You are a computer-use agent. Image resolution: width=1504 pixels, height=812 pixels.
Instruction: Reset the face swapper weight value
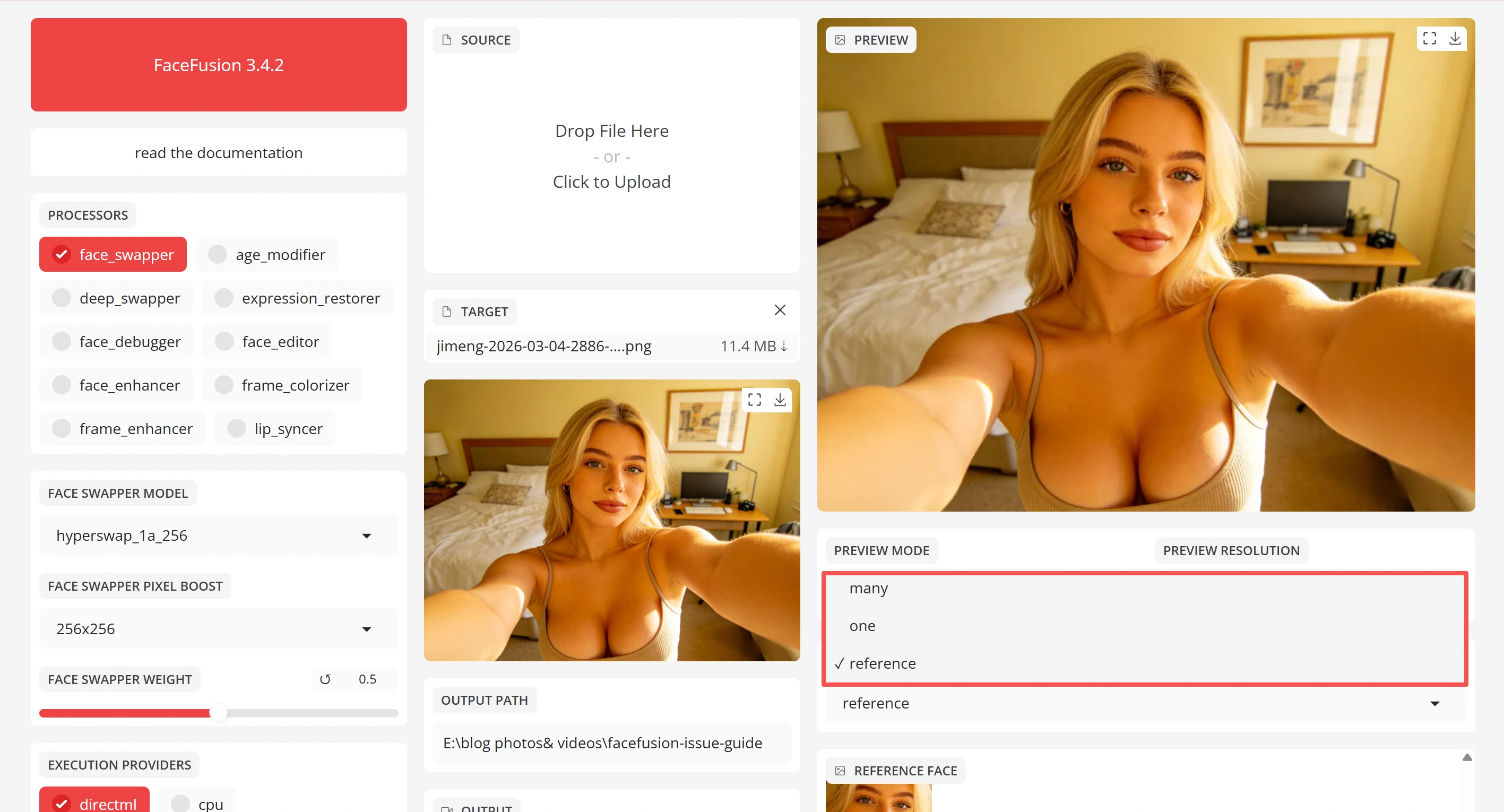[x=325, y=679]
